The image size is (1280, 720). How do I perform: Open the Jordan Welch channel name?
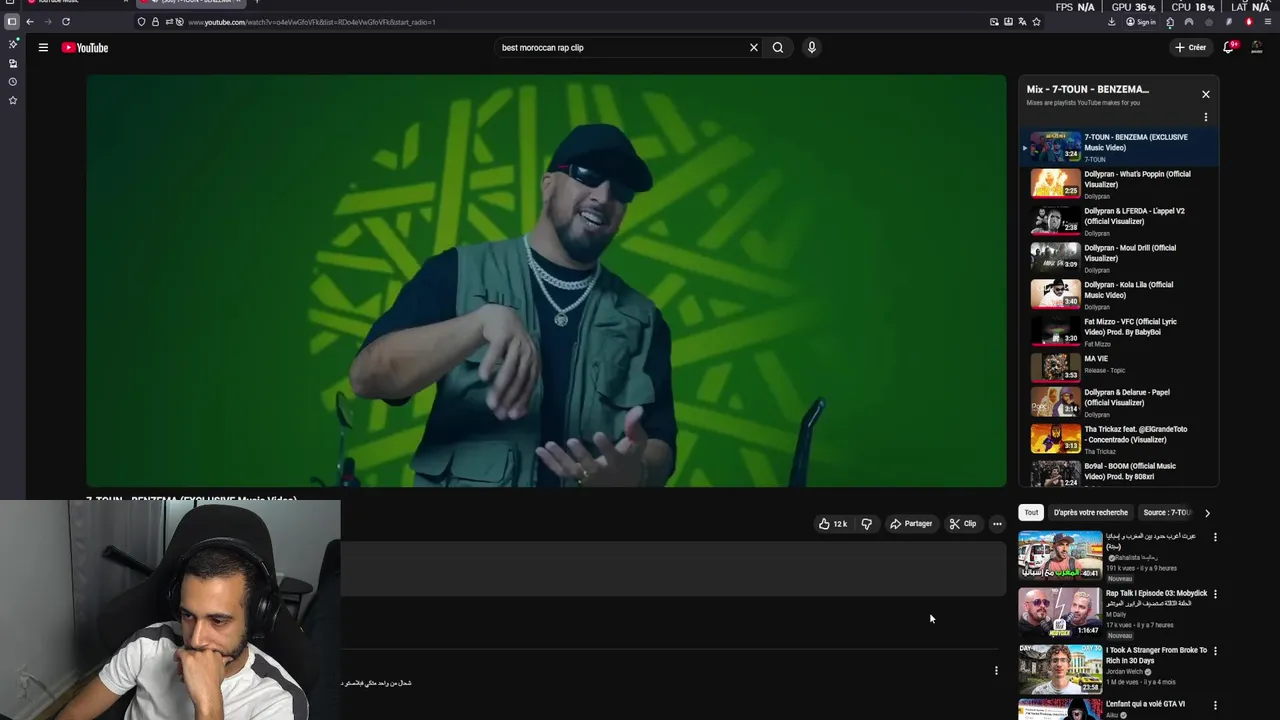coord(1124,671)
